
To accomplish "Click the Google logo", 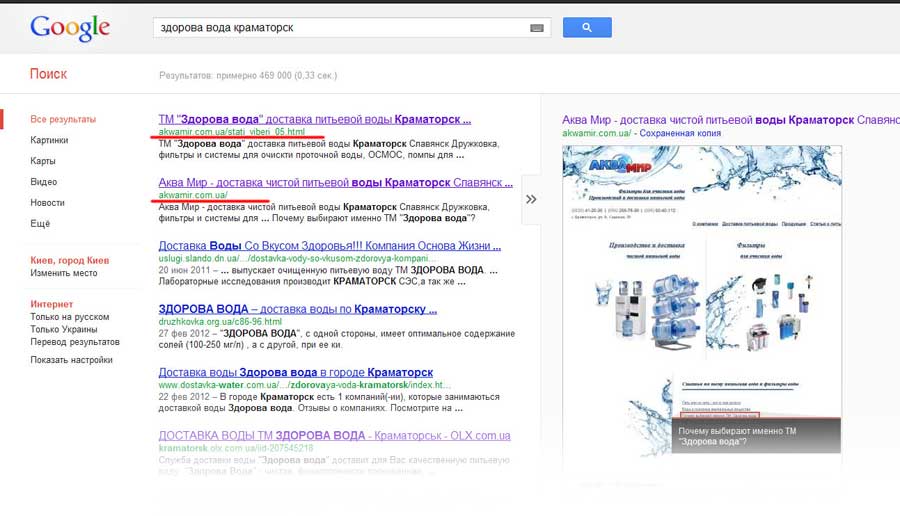I will coord(70,28).
